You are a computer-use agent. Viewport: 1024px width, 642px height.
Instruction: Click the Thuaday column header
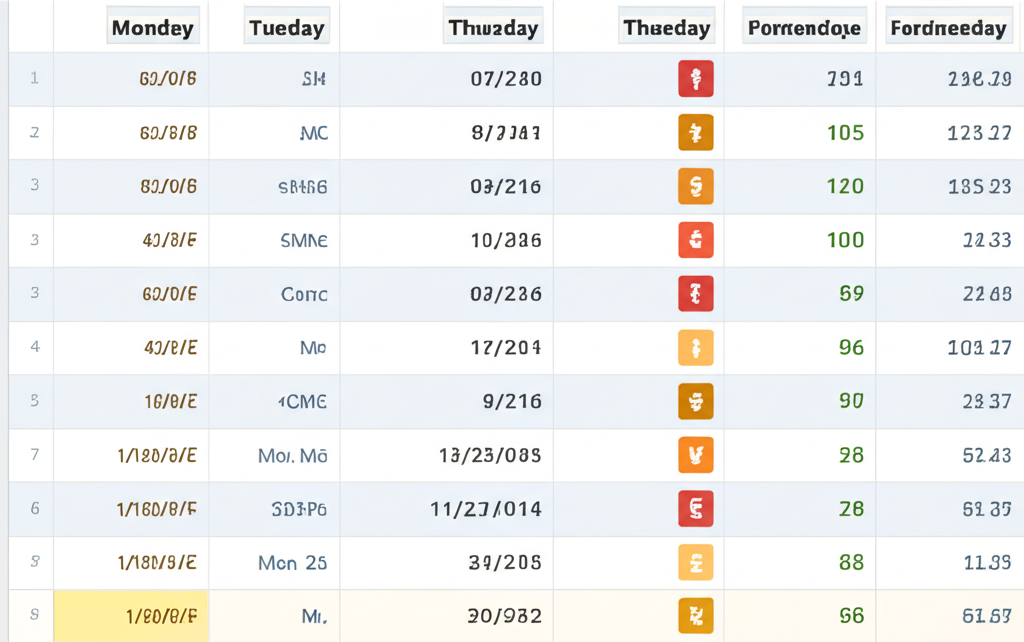pos(493,28)
